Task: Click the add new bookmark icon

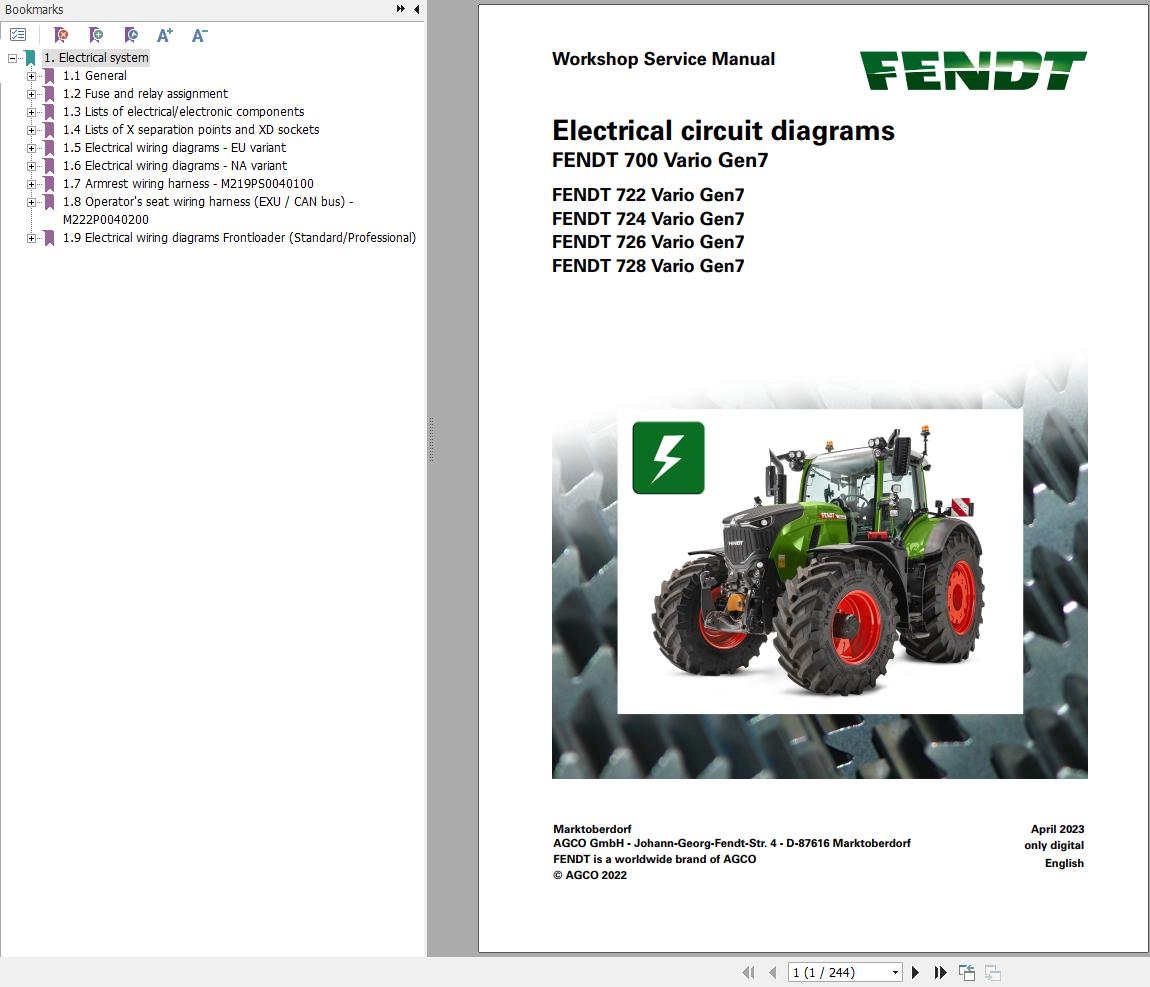Action: pyautogui.click(x=95, y=34)
